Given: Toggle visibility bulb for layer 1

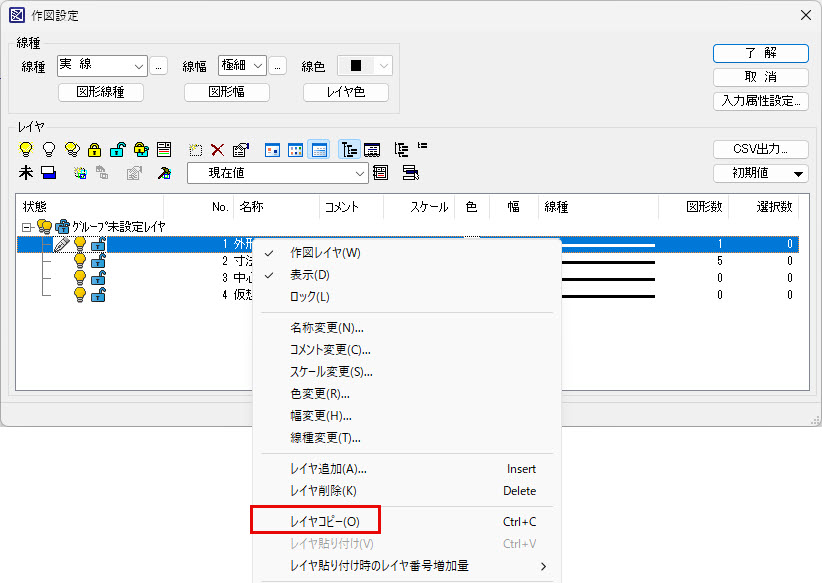Looking at the screenshot, I should (80, 244).
